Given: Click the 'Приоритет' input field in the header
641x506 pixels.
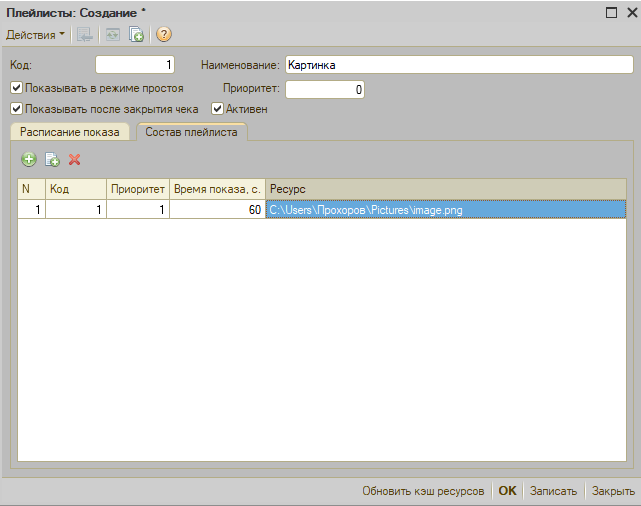Looking at the screenshot, I should [x=325, y=90].
